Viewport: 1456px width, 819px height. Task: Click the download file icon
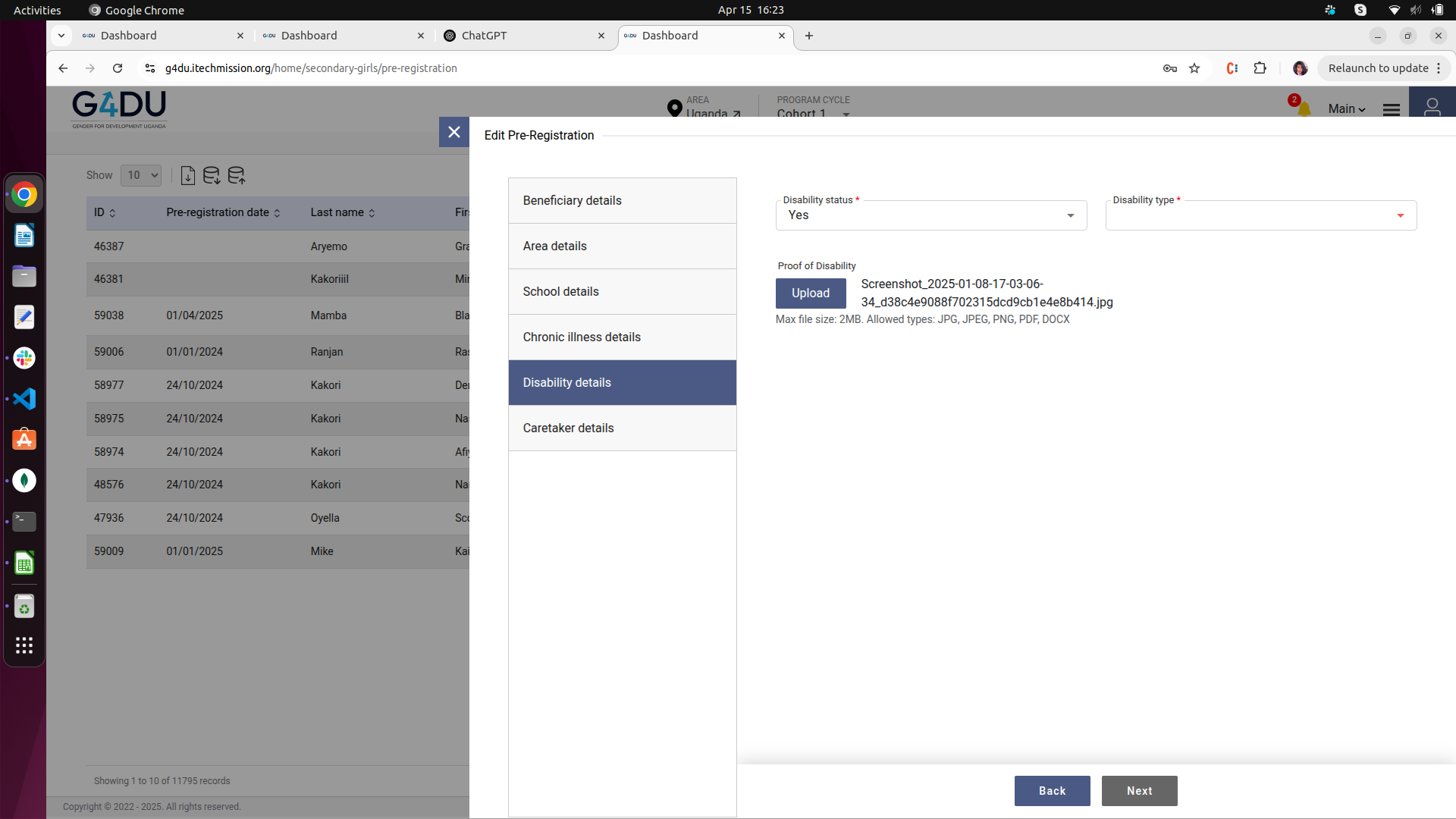coord(188,176)
